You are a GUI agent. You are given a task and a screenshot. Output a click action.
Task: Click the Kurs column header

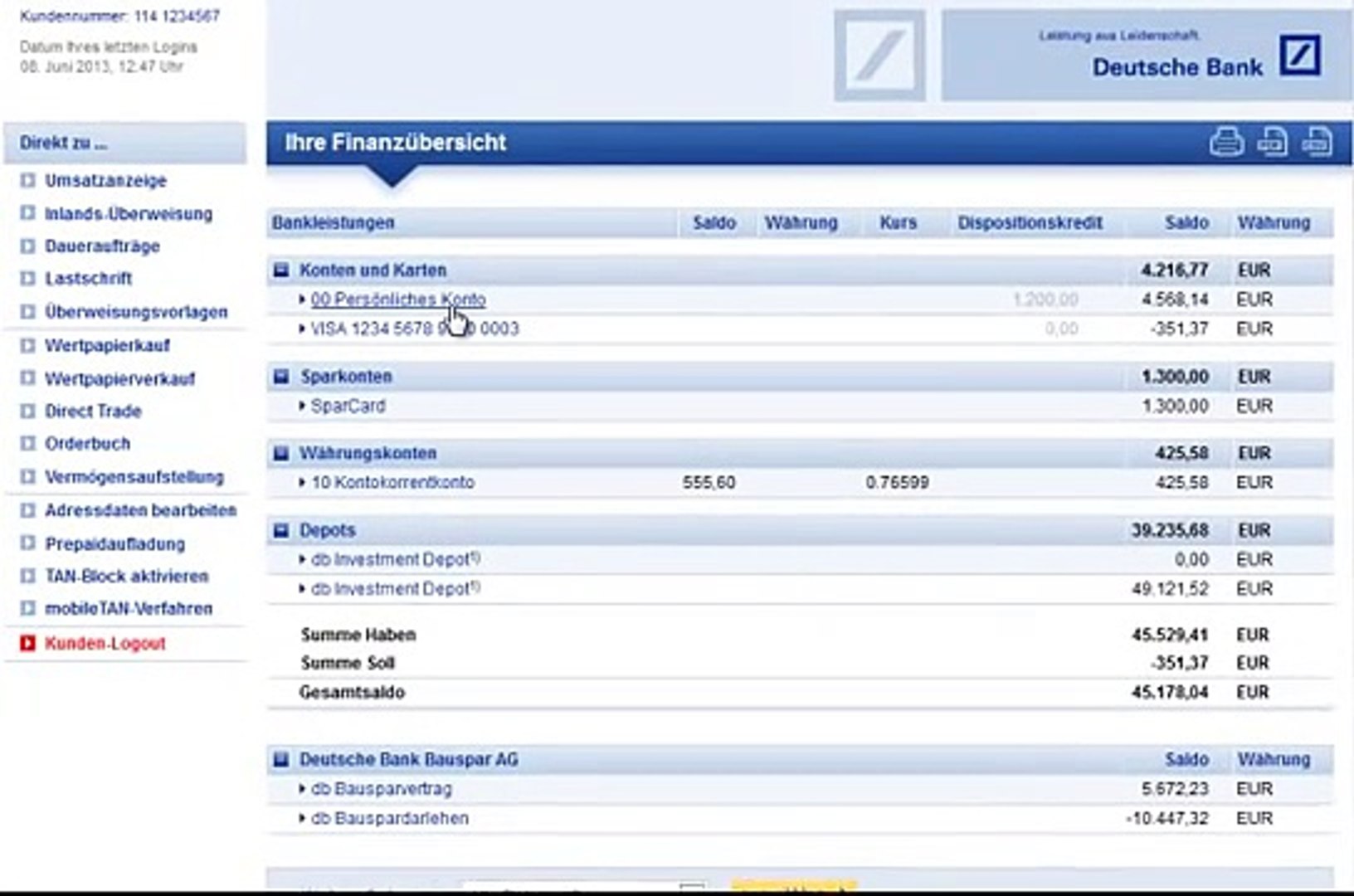(899, 222)
